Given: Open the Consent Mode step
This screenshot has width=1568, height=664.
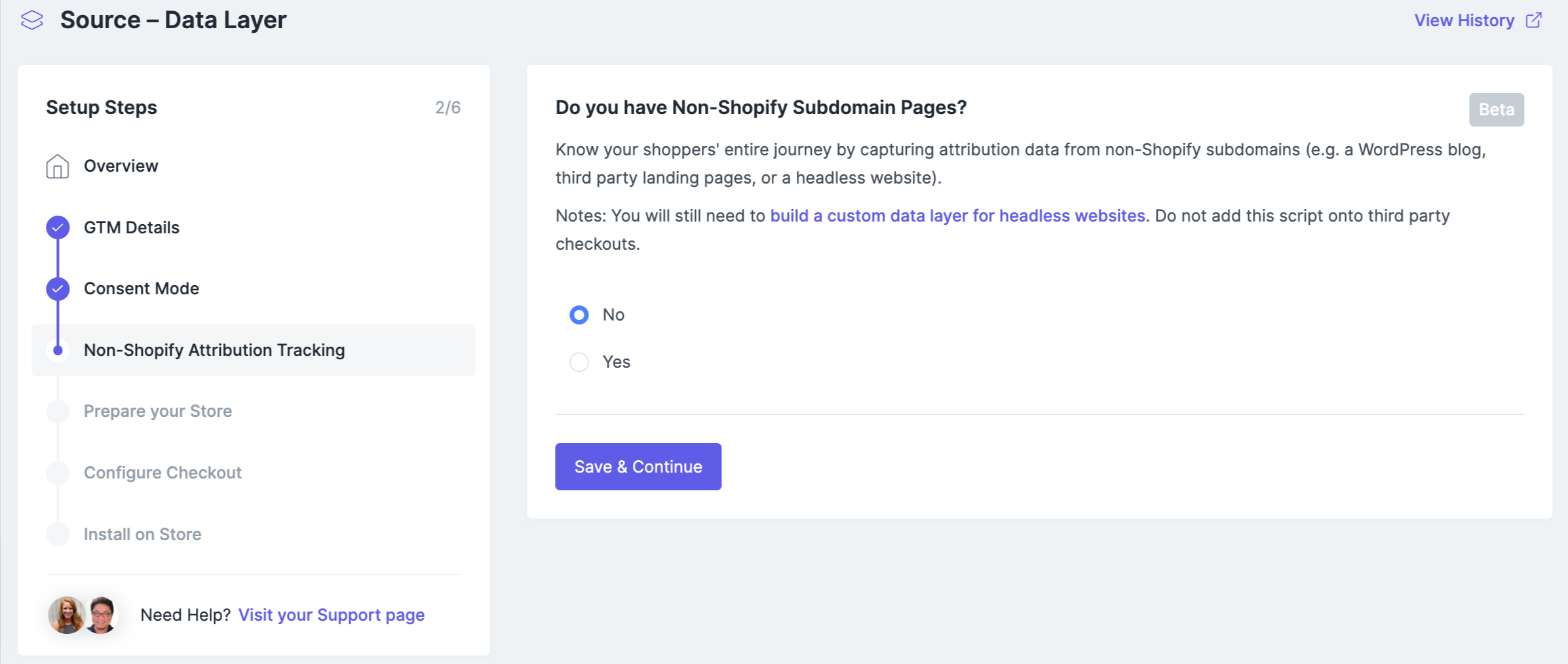Looking at the screenshot, I should point(142,288).
